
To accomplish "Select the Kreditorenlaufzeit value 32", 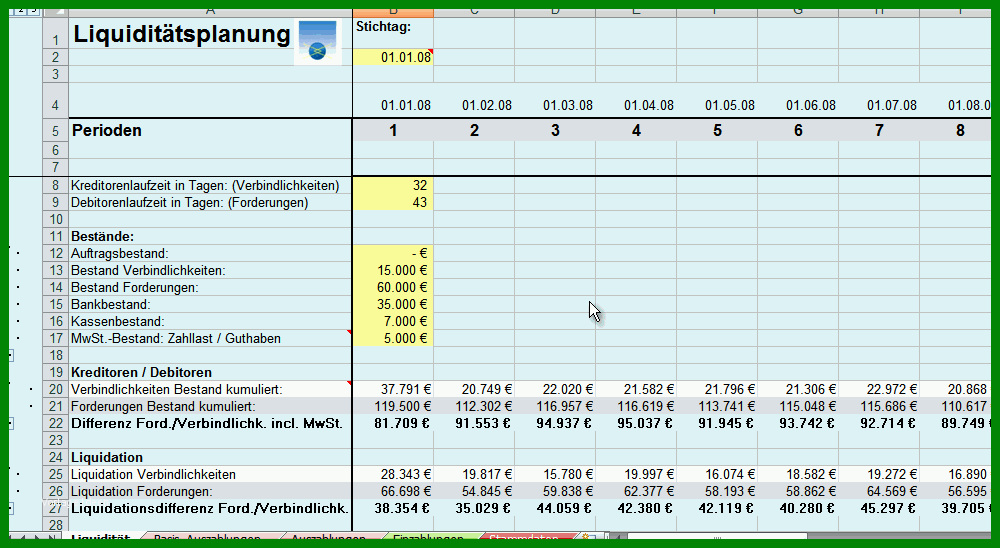I will pos(393,186).
